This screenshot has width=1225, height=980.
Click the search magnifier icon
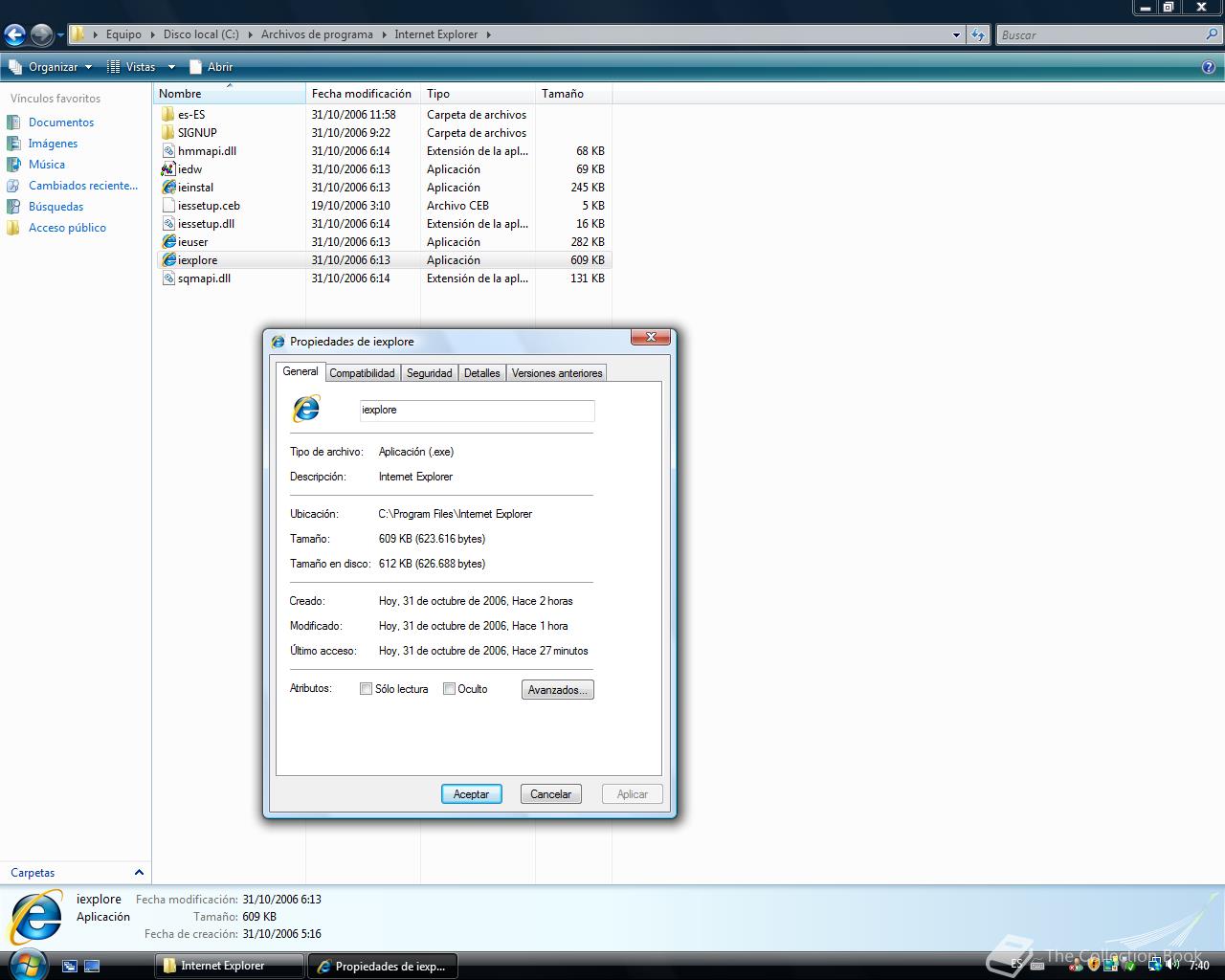click(x=1213, y=34)
